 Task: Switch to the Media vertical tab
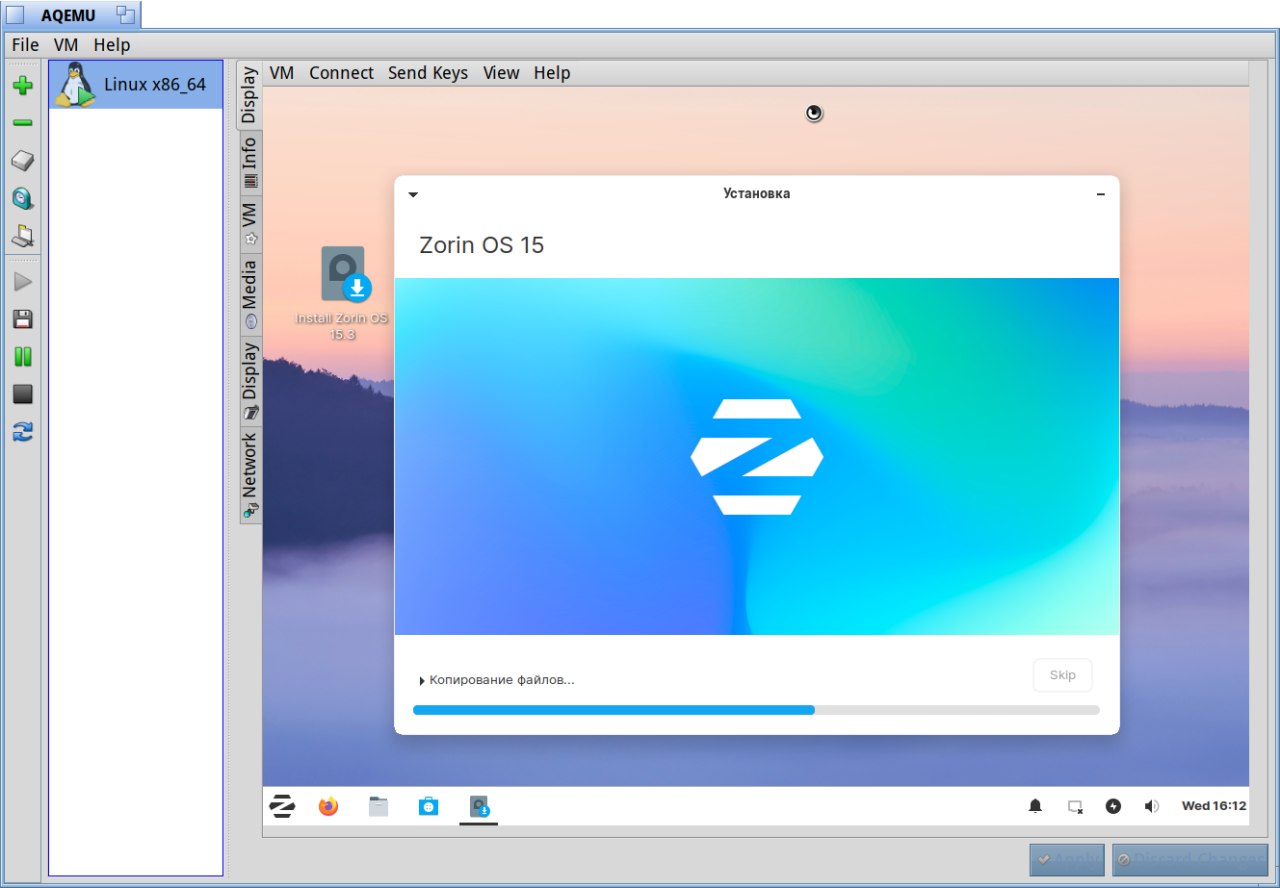tap(249, 294)
